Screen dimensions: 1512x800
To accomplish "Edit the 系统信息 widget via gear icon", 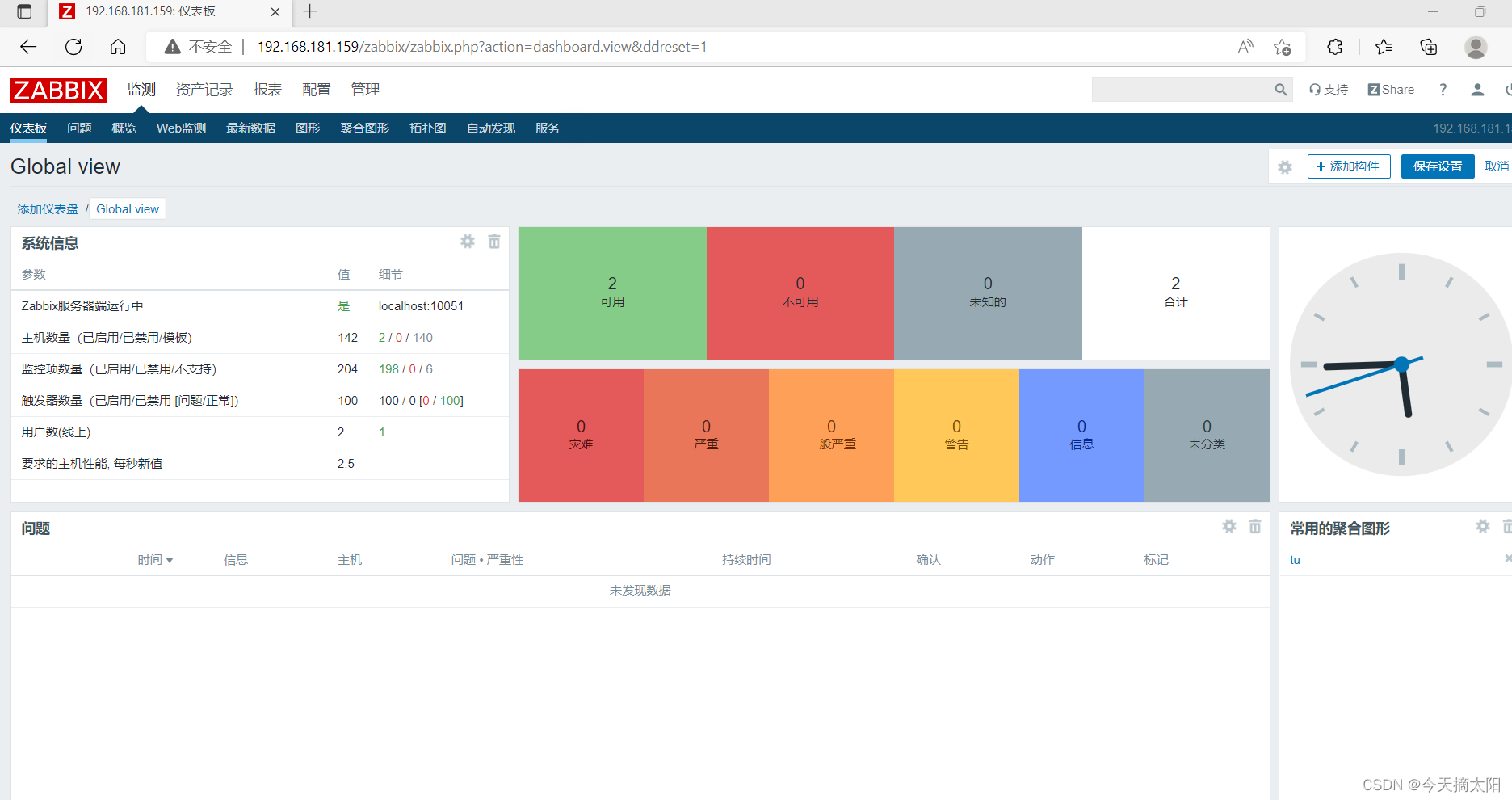I will coord(468,242).
